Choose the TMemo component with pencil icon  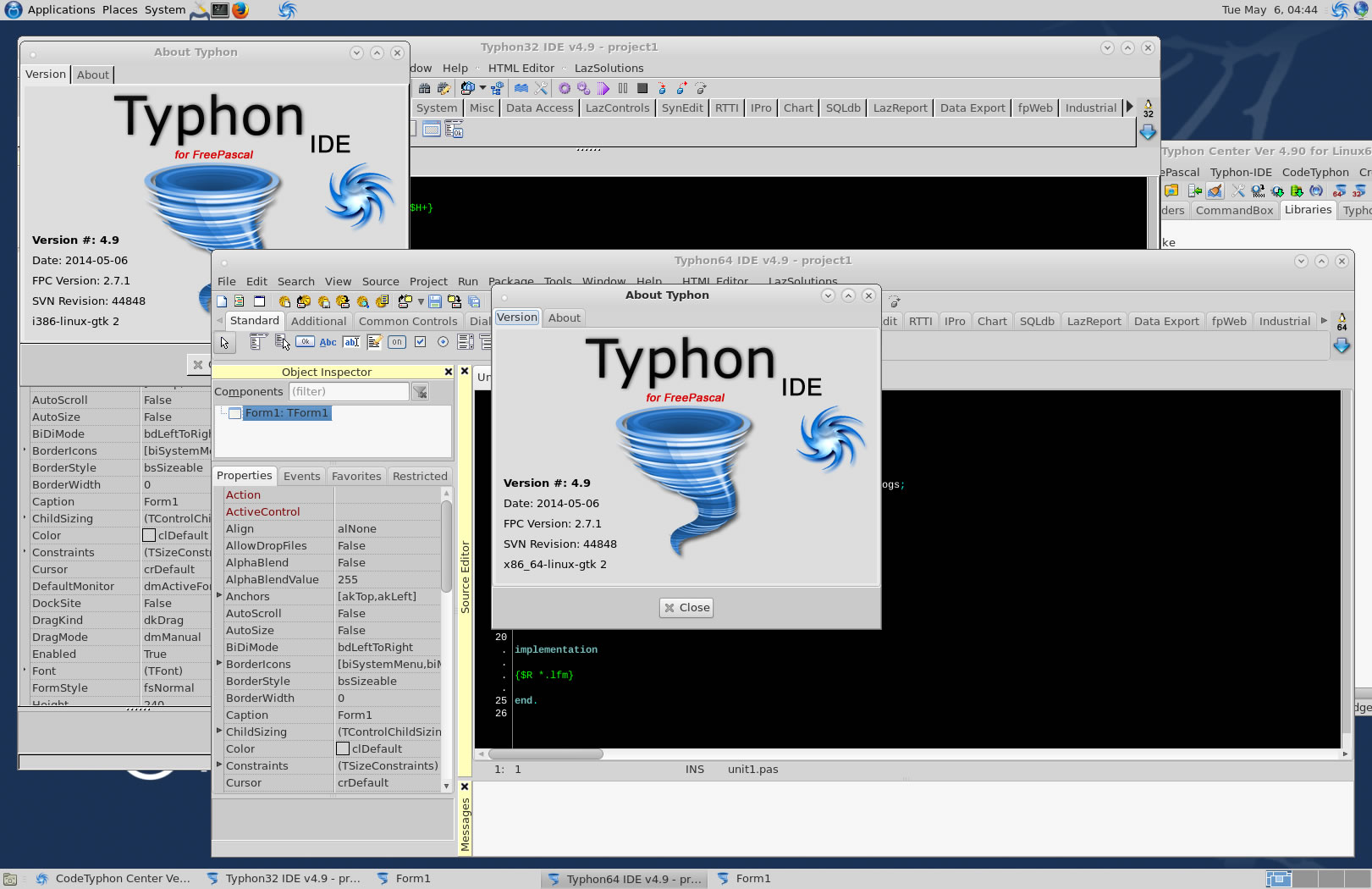374,342
